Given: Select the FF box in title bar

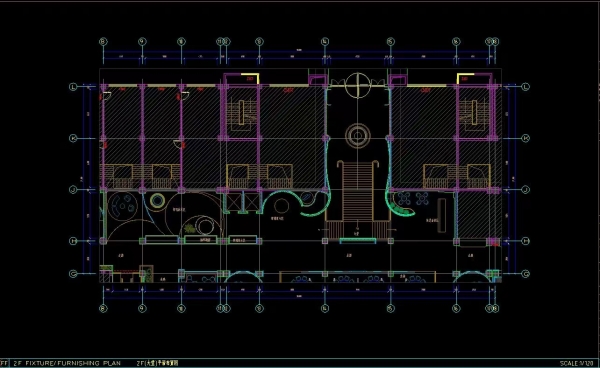Looking at the screenshot, I should pos(4,363).
